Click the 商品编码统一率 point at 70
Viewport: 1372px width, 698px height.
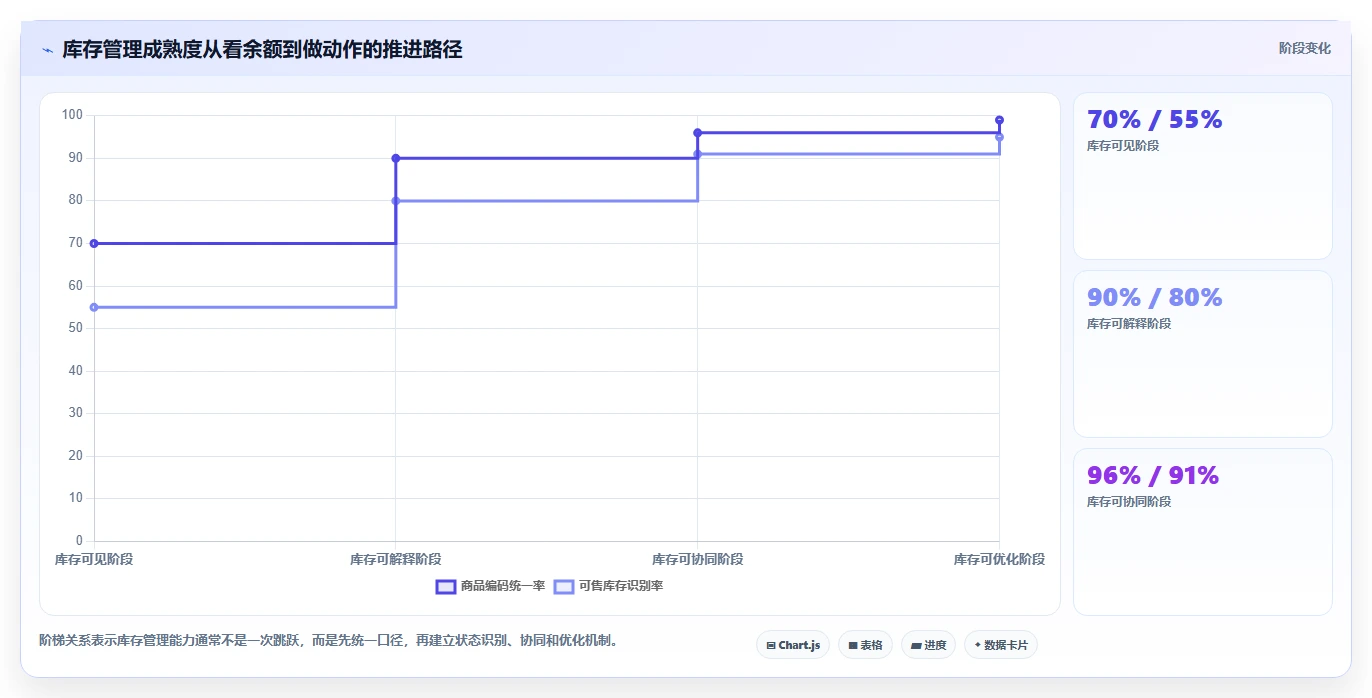click(94, 243)
